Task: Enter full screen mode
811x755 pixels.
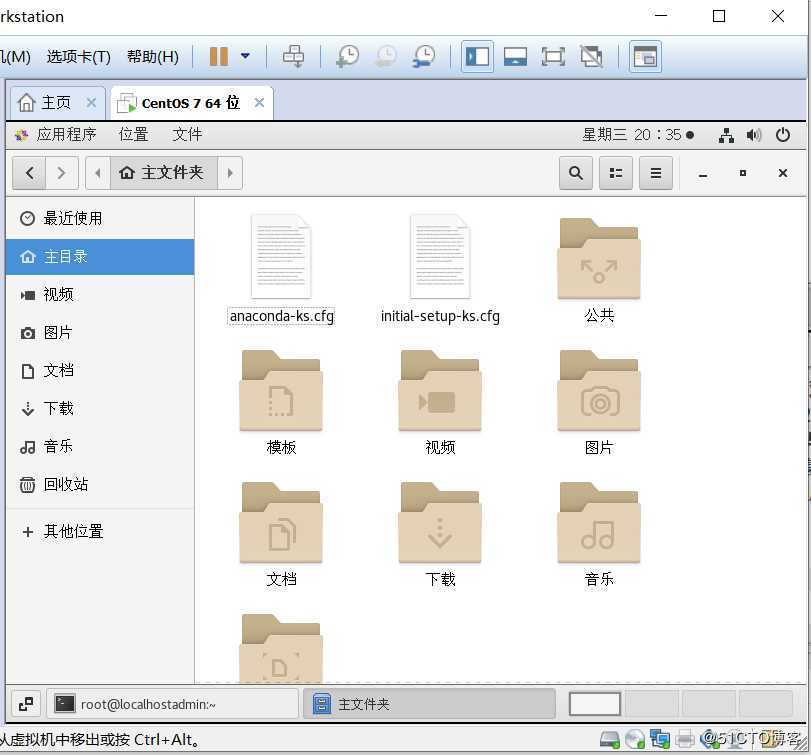Action: pyautogui.click(x=553, y=56)
